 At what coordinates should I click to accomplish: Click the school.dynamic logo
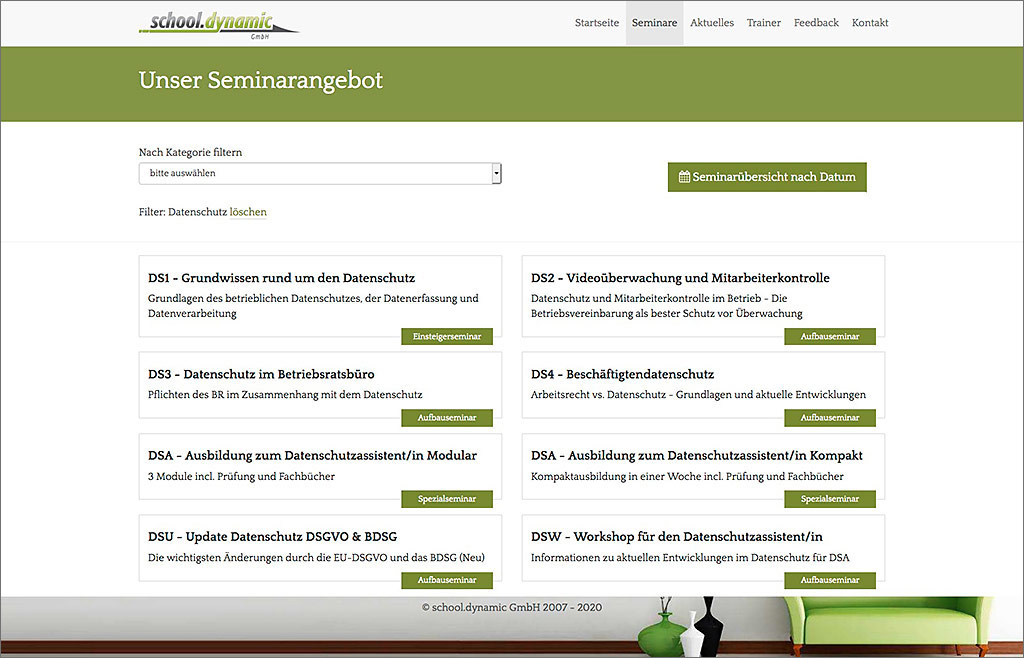218,24
